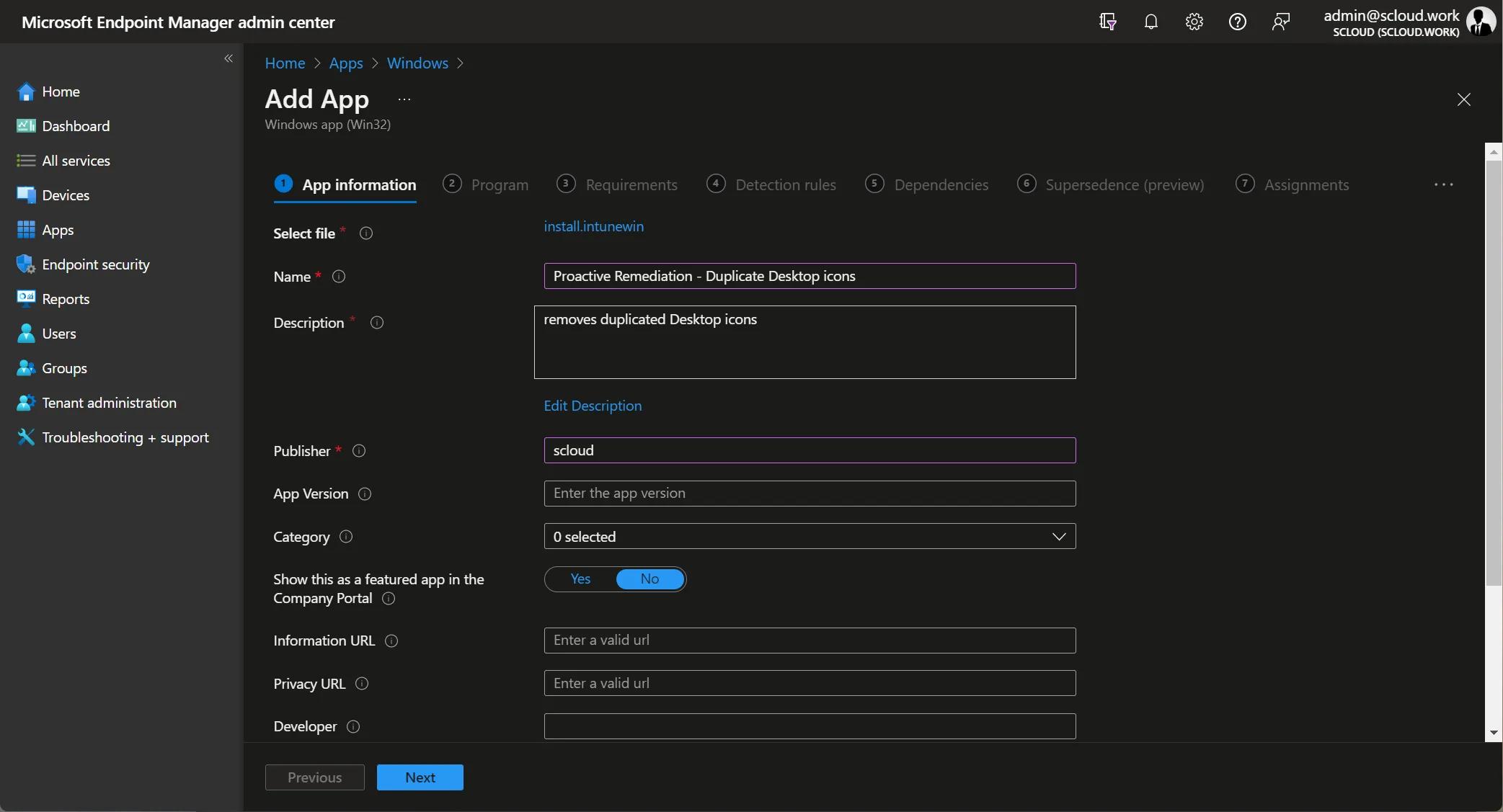Show info tooltip for Category
Screen dimensions: 1503x812
(x=346, y=537)
